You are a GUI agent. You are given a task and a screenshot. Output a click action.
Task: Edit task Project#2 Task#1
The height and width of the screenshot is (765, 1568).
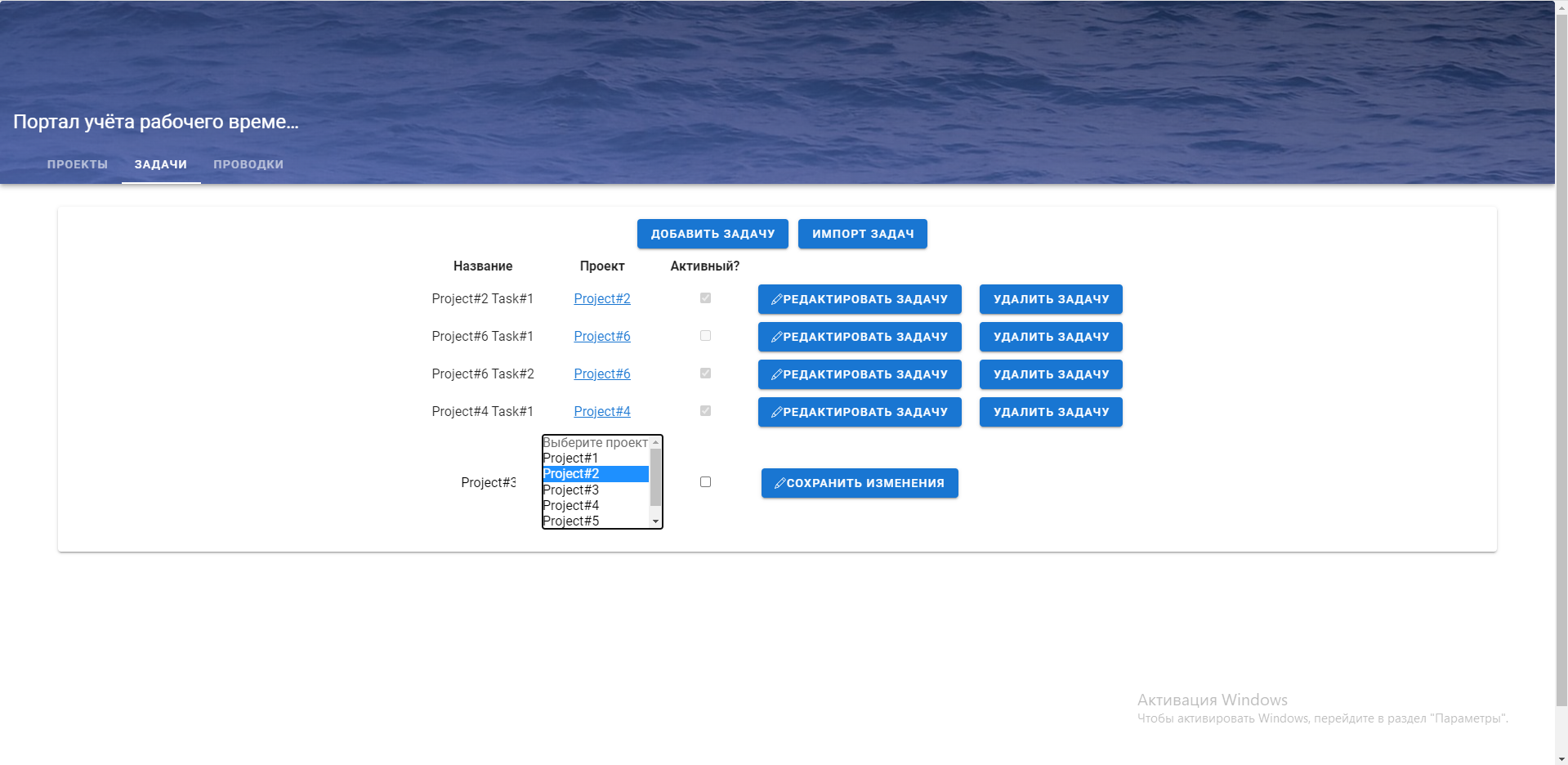(x=860, y=299)
